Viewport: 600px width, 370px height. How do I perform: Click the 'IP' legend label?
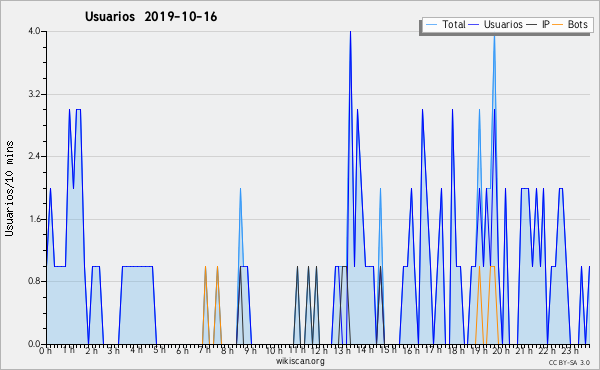(546, 24)
